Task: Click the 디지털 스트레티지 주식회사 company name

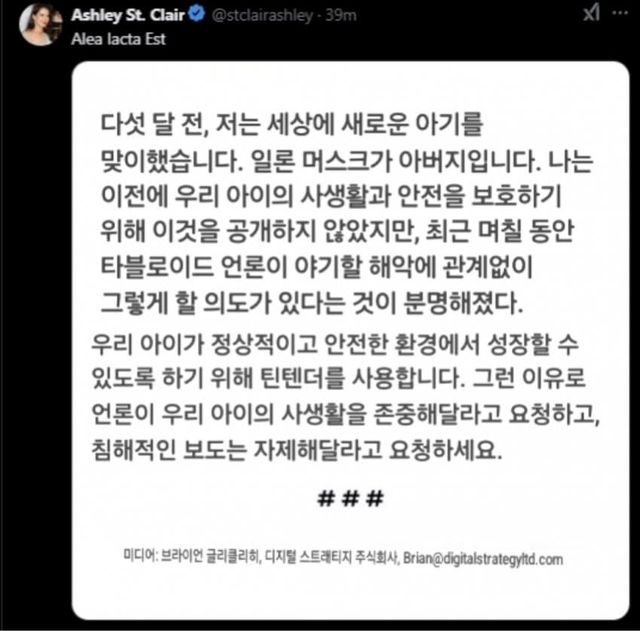Action: coord(331,558)
